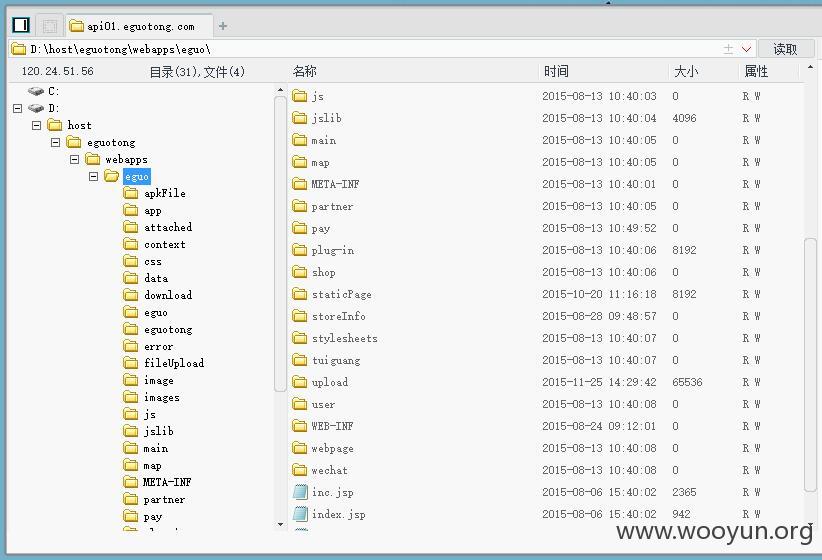Click the tree panel scrollbar thumb
The image size is (822, 560).
pyautogui.click(x=280, y=244)
